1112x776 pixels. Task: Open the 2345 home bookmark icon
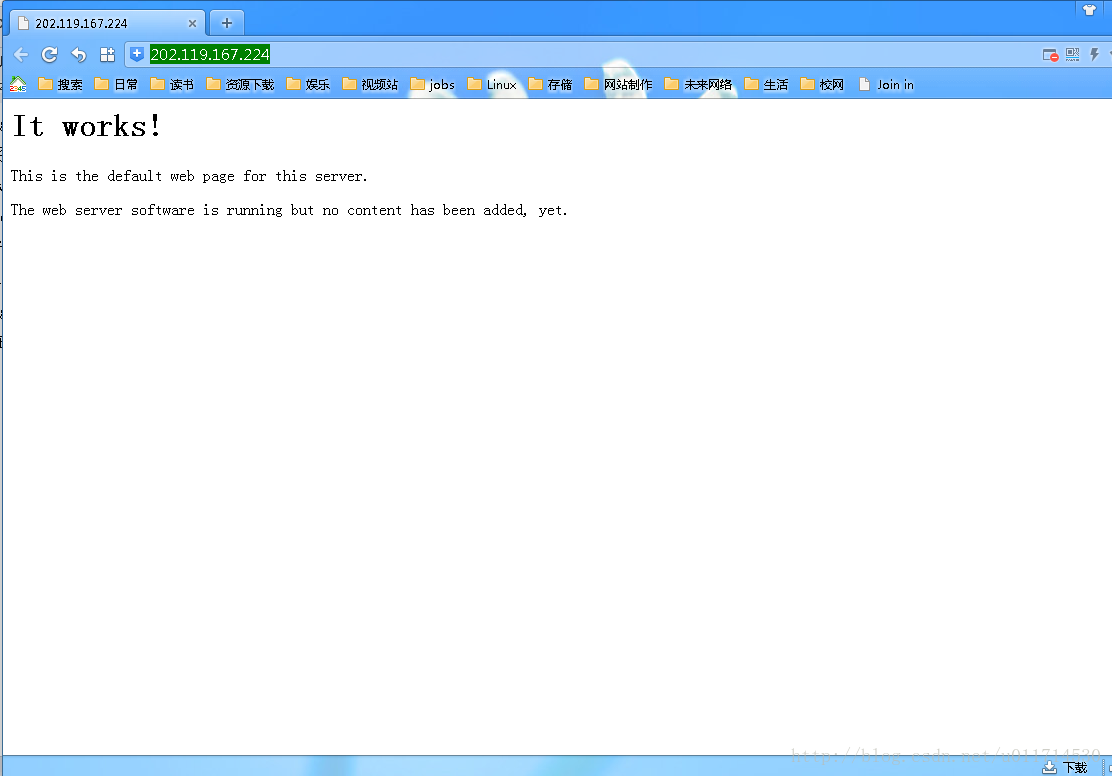pos(18,84)
